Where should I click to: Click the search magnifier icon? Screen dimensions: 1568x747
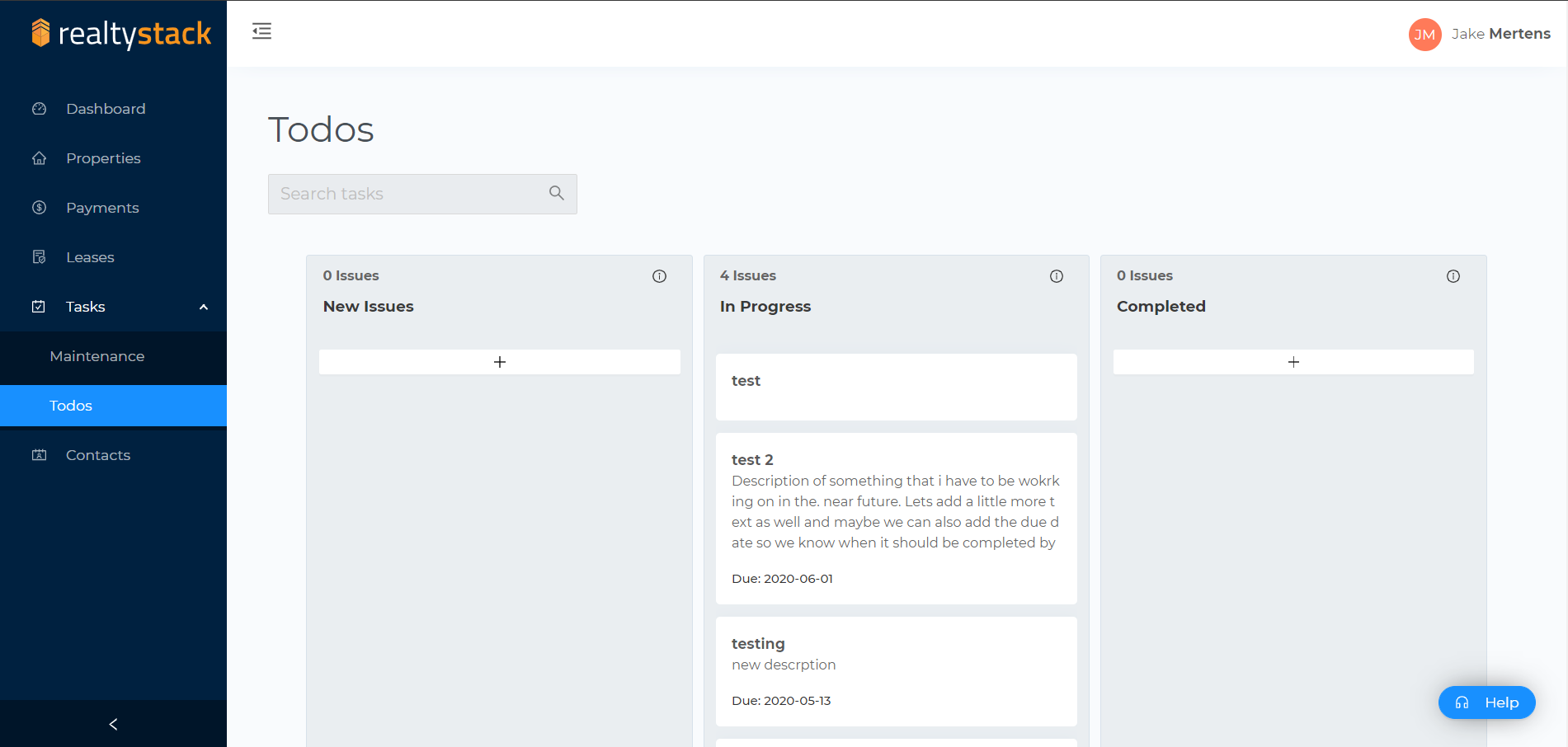[557, 193]
